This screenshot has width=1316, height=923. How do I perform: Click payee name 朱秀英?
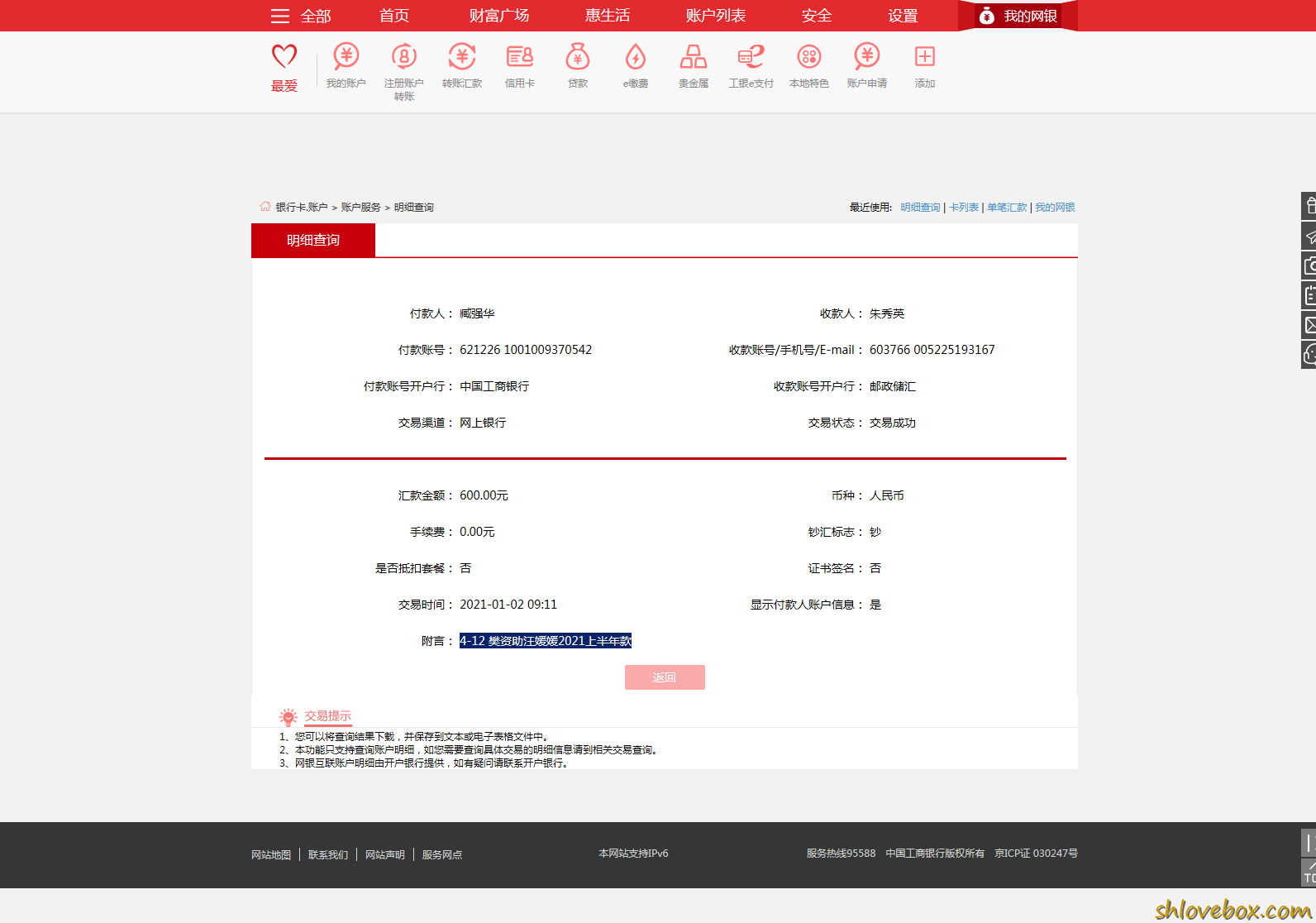(887, 313)
